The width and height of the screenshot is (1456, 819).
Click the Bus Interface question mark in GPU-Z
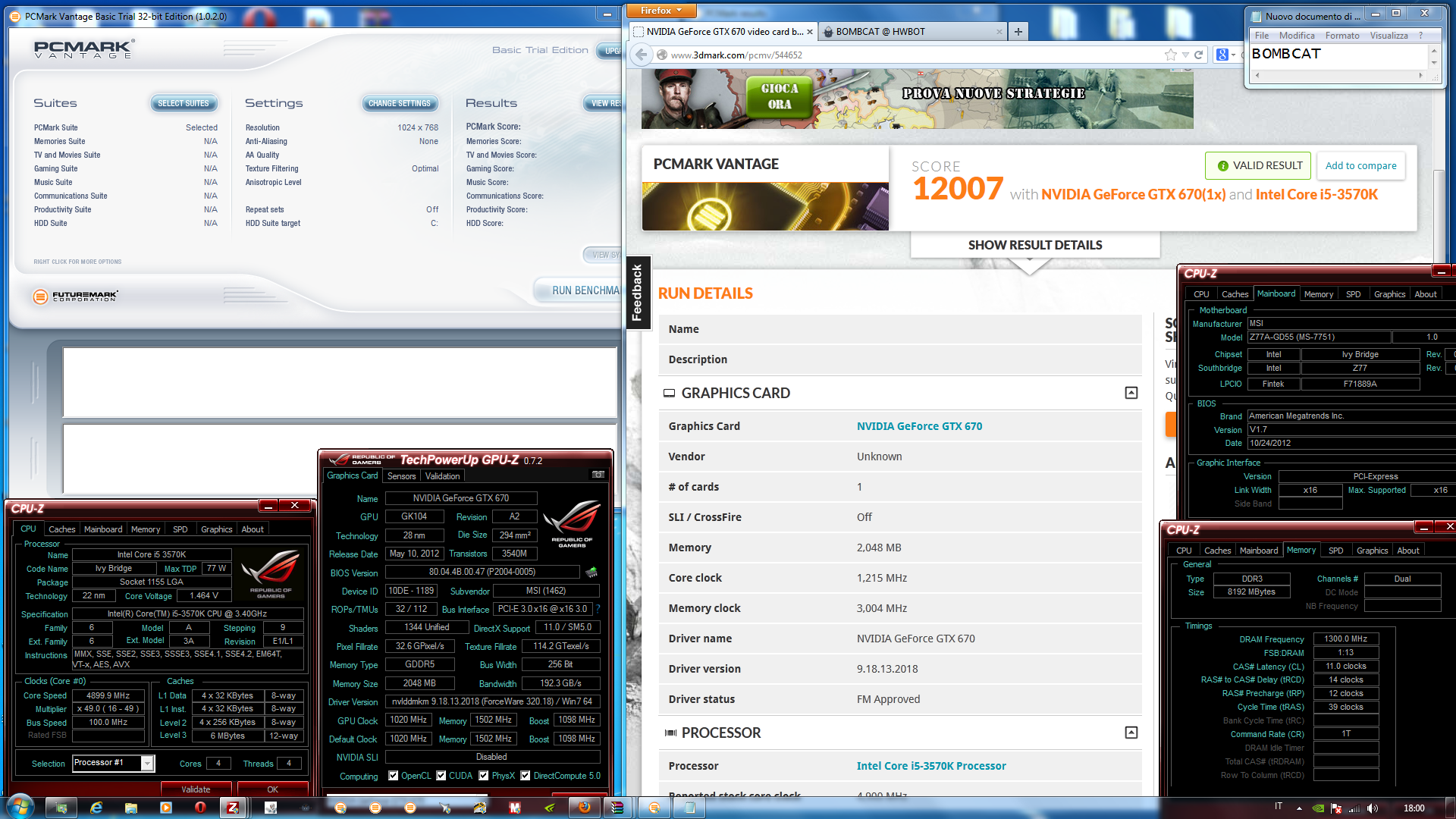pos(598,609)
